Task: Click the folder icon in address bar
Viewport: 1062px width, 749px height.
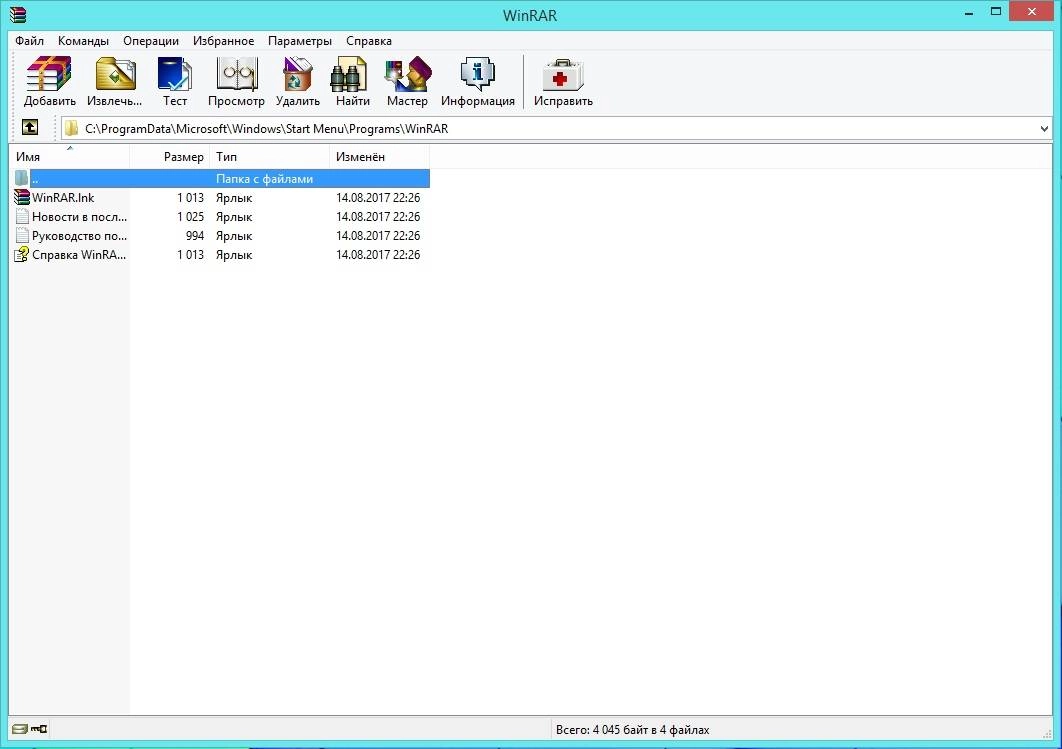Action: (x=72, y=129)
